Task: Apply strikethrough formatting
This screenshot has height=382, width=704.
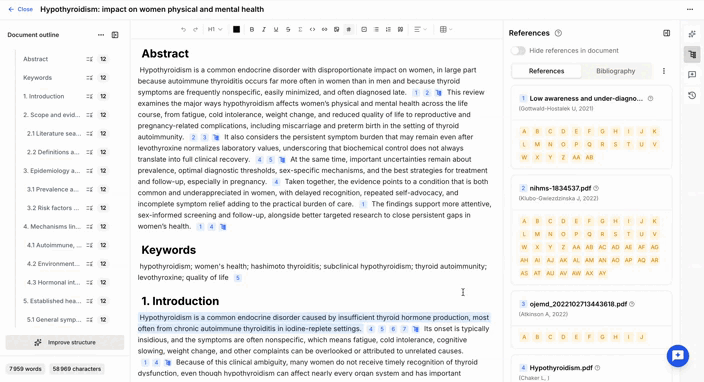Action: click(288, 30)
